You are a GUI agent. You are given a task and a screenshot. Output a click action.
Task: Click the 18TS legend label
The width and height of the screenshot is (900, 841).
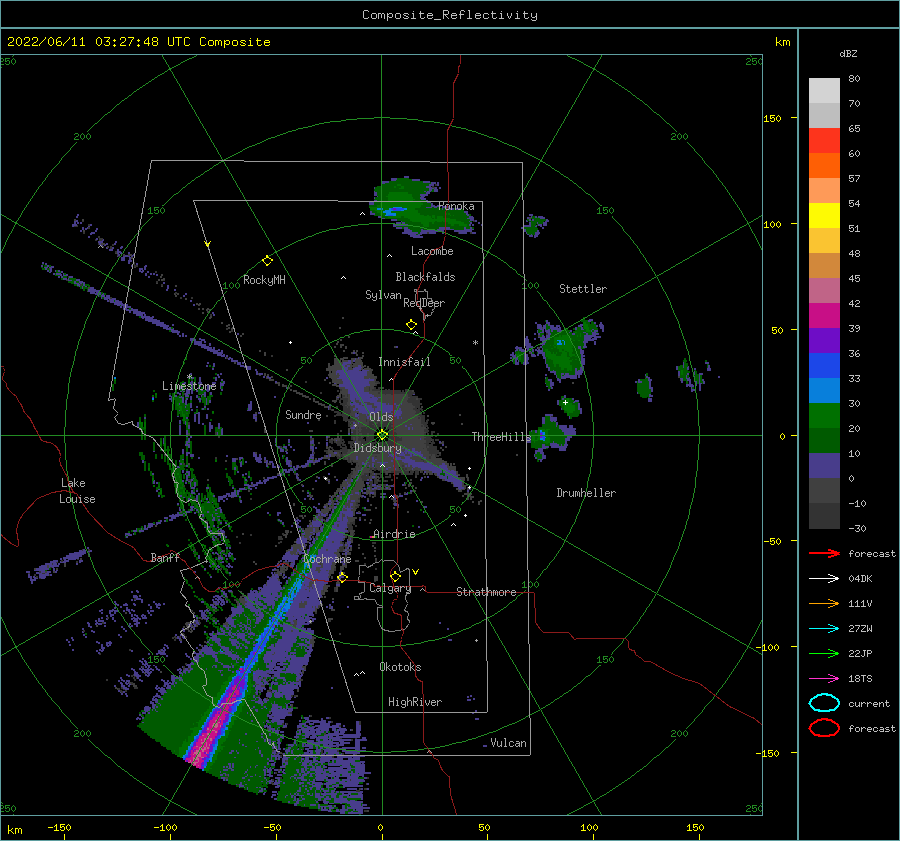click(x=860, y=679)
